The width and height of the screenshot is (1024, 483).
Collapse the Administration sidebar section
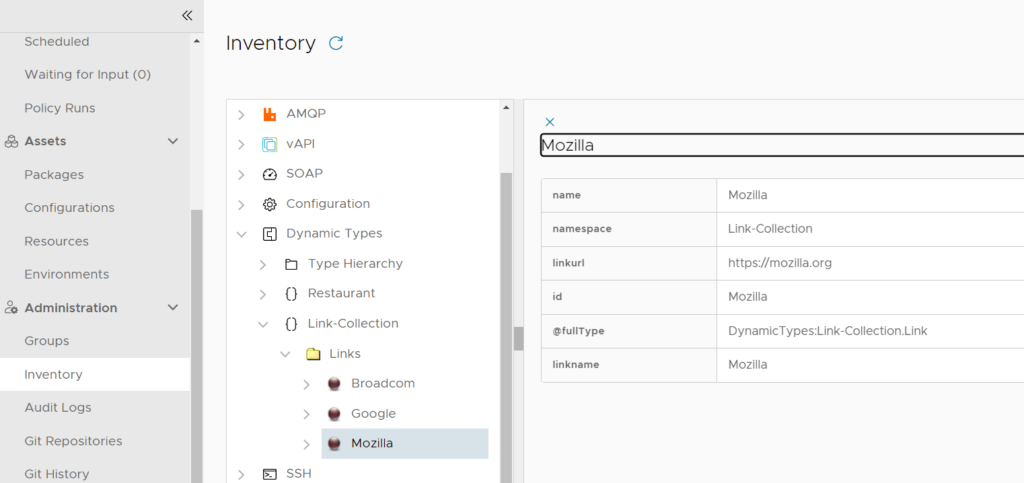click(x=173, y=308)
